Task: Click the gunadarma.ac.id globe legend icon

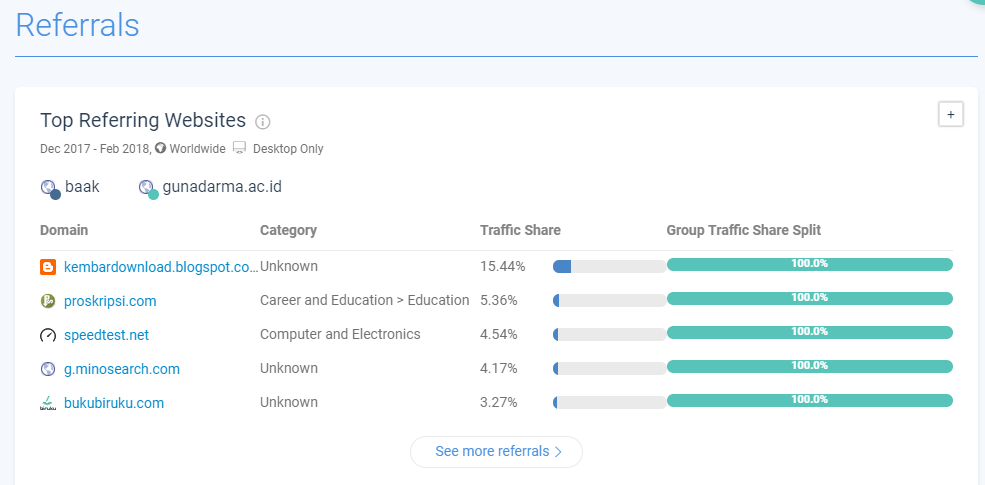Action: [x=147, y=187]
